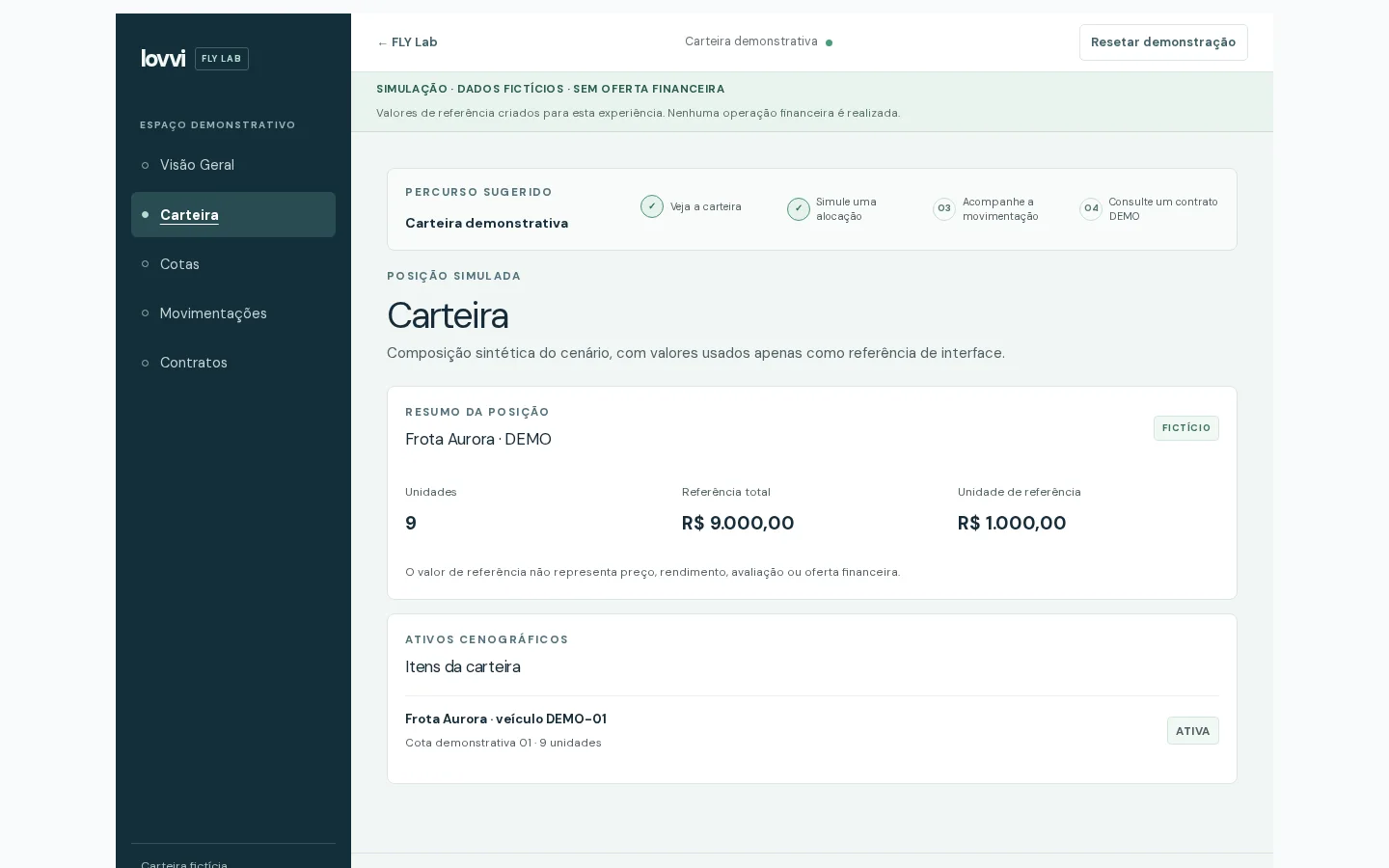1389x868 pixels.
Task: Click the R$ 1.000,00 unit reference value
Action: 1012,523
